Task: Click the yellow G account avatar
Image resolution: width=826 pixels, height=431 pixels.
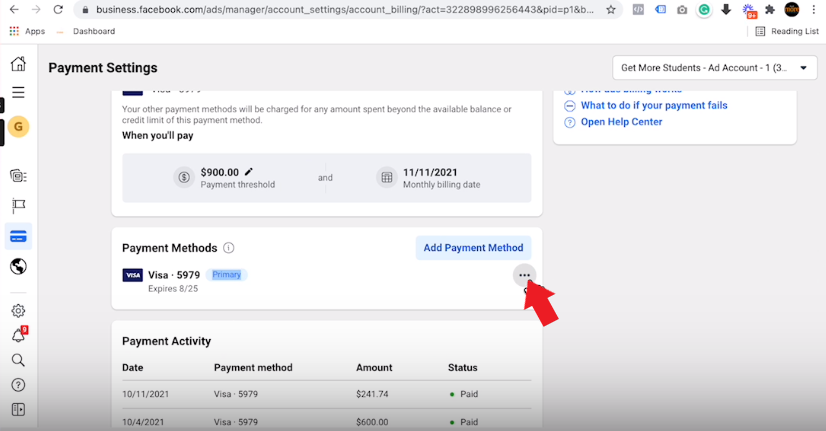Action: 18,127
